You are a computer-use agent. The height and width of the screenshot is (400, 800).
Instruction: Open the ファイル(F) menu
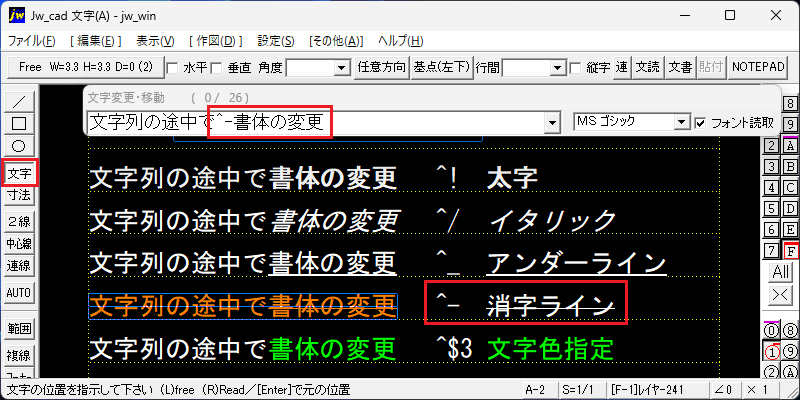click(32, 41)
